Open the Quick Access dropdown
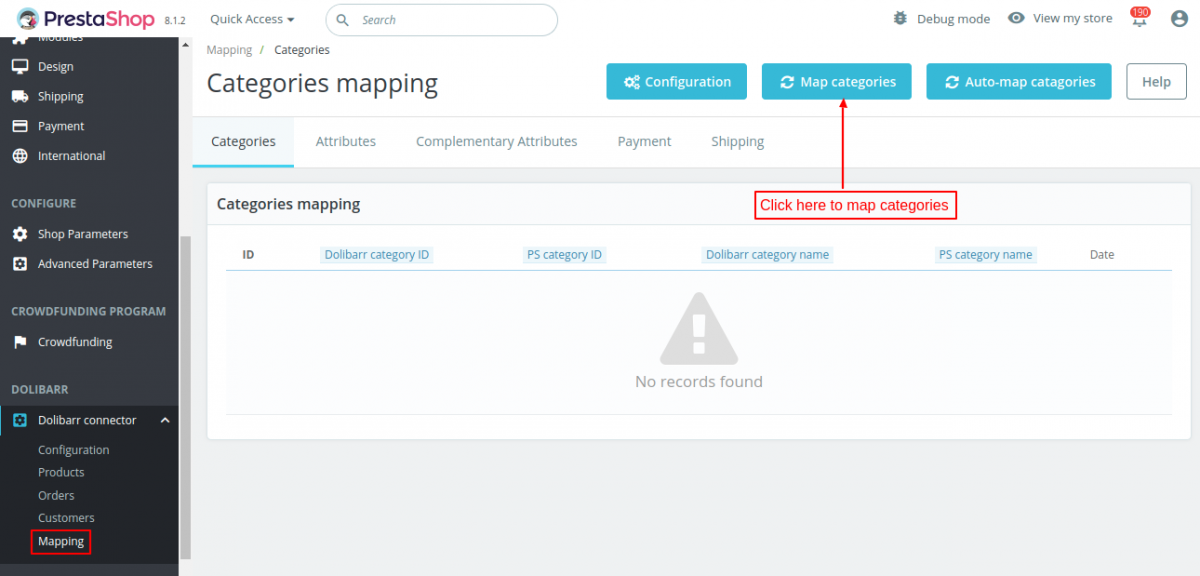This screenshot has height=576, width=1200. (x=252, y=19)
